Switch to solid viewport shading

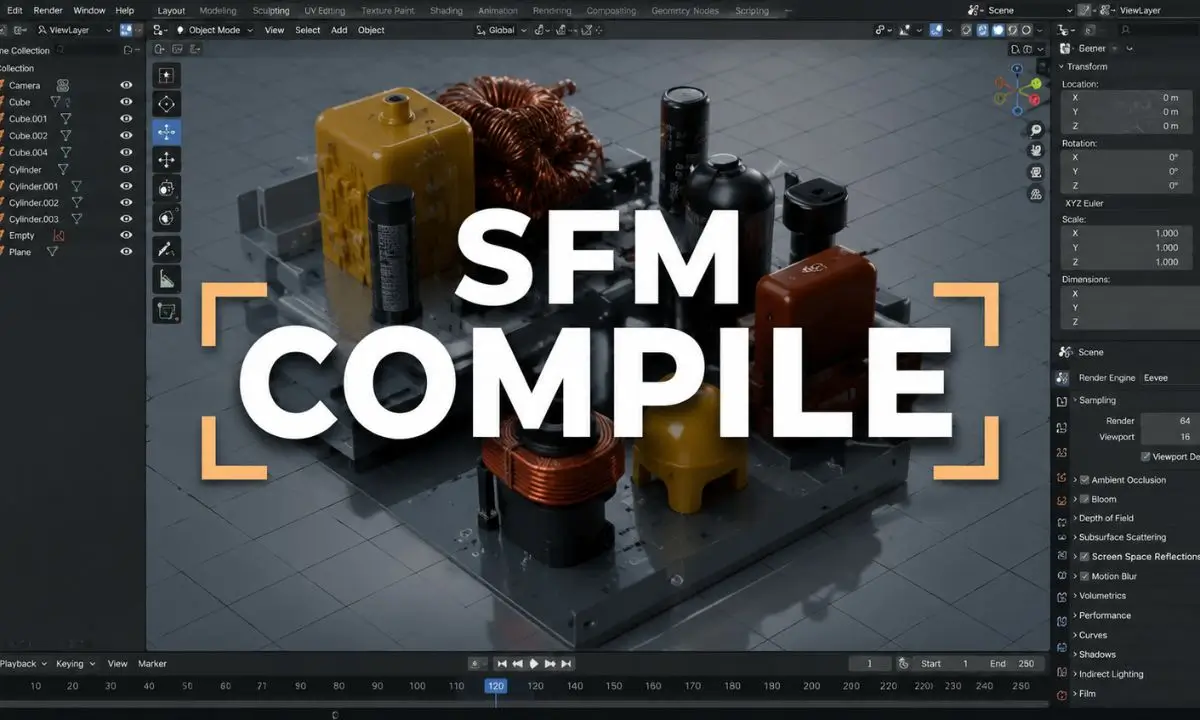(998, 30)
